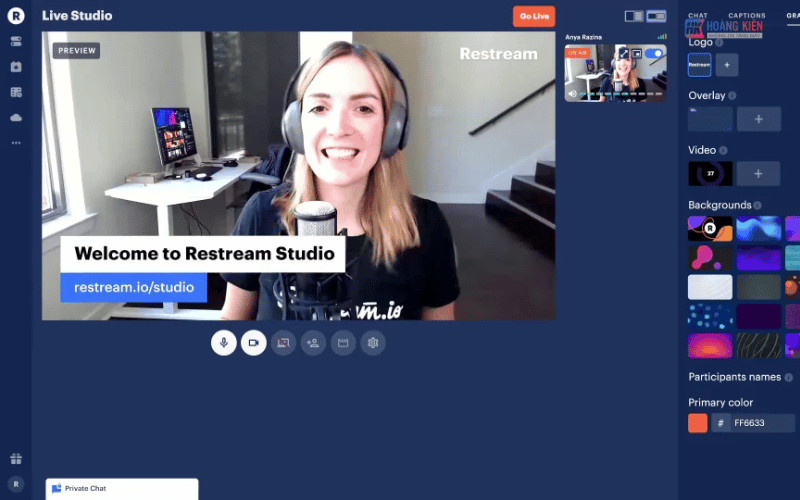Choose the dark gray background

(x=759, y=287)
